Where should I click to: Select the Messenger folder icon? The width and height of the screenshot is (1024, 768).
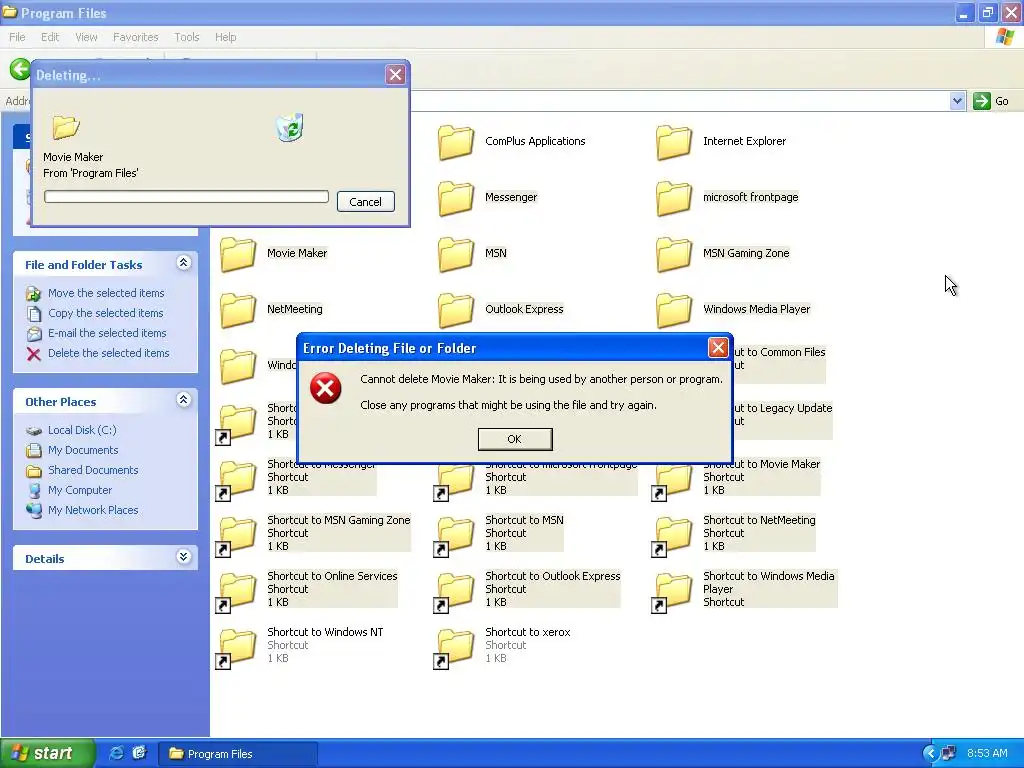456,199
